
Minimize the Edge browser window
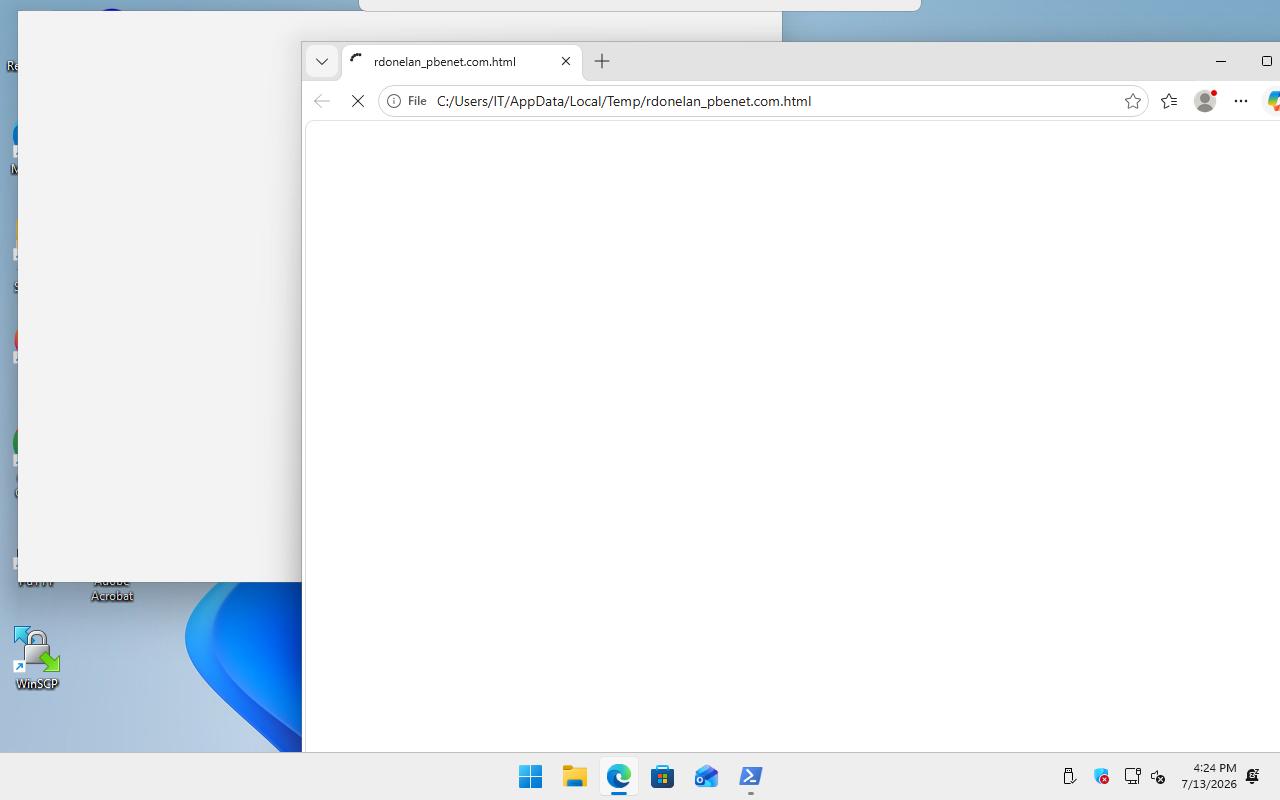(x=1221, y=61)
